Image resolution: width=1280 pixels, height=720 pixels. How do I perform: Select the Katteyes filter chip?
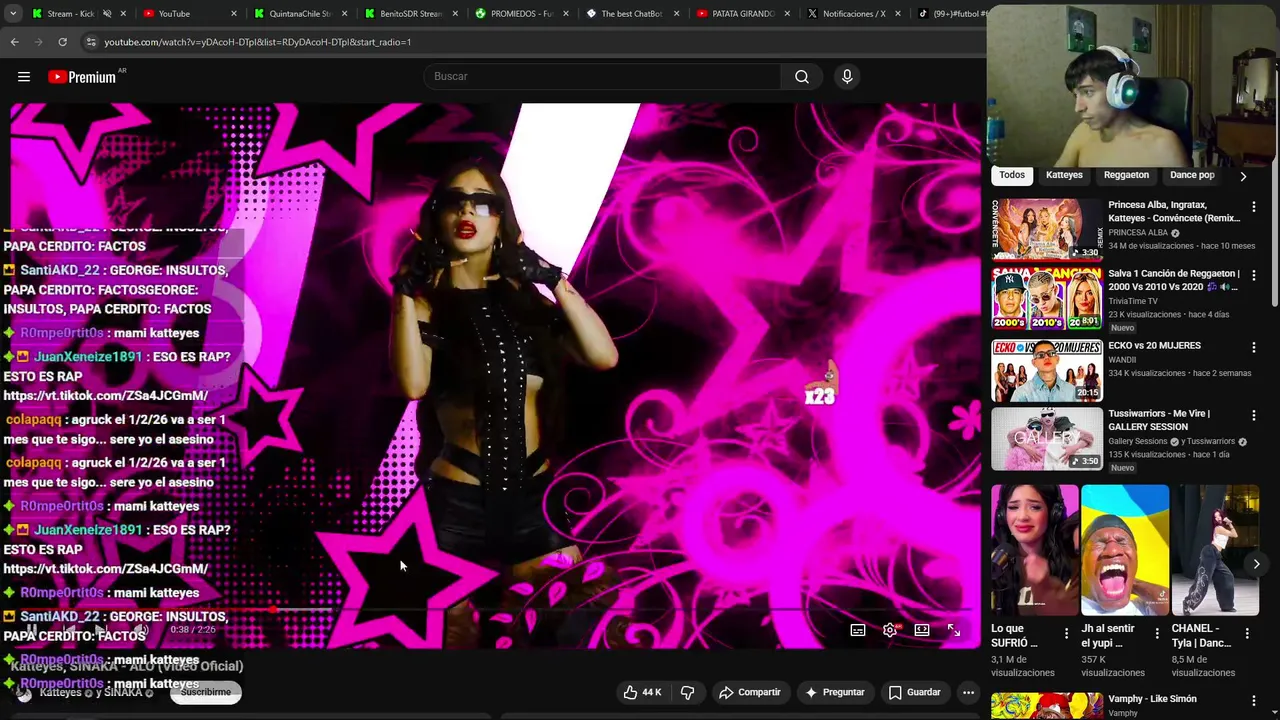[x=1064, y=175]
